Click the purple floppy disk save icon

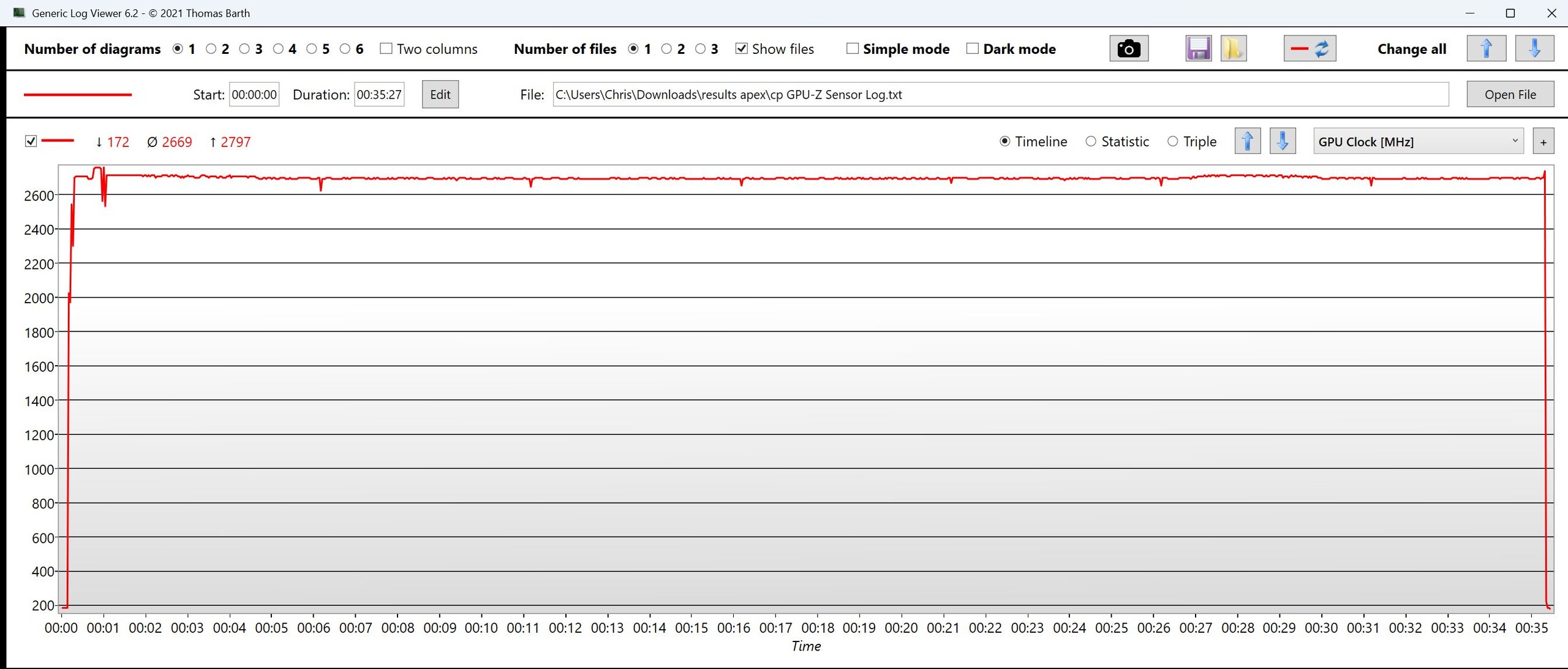coord(1198,48)
